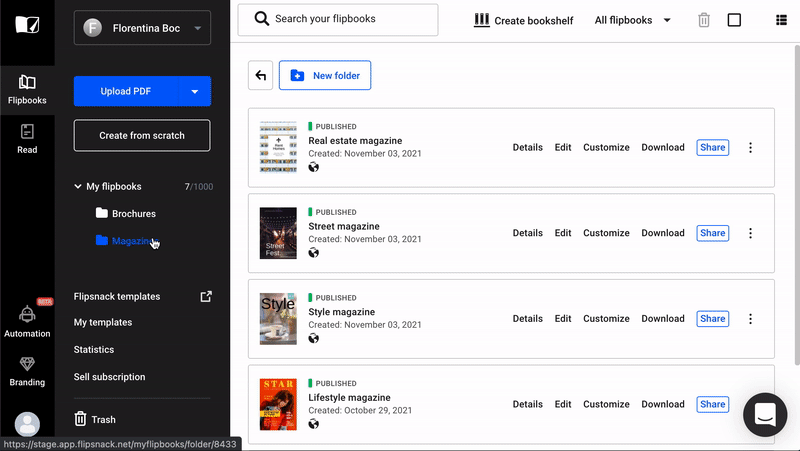
Task: Open the Automation sidebar section
Action: point(27,322)
